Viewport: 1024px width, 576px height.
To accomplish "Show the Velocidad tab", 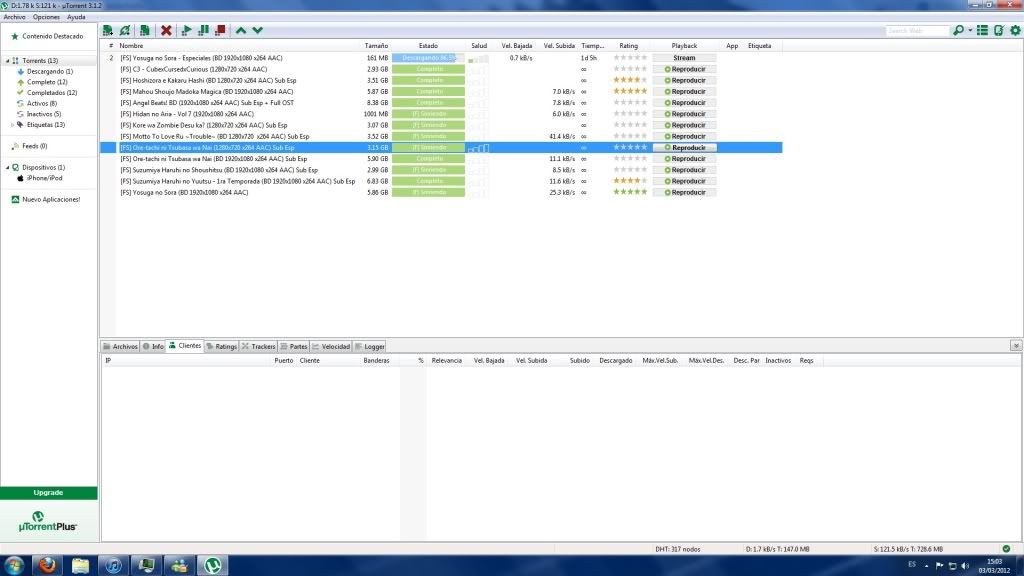I will pyautogui.click(x=331, y=347).
